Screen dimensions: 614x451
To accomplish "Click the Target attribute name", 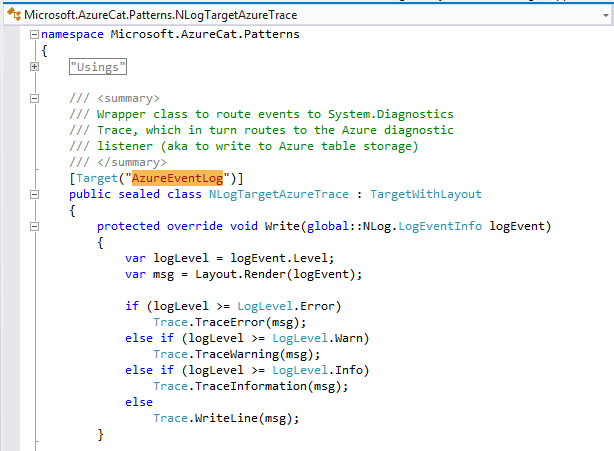I will (x=97, y=179).
